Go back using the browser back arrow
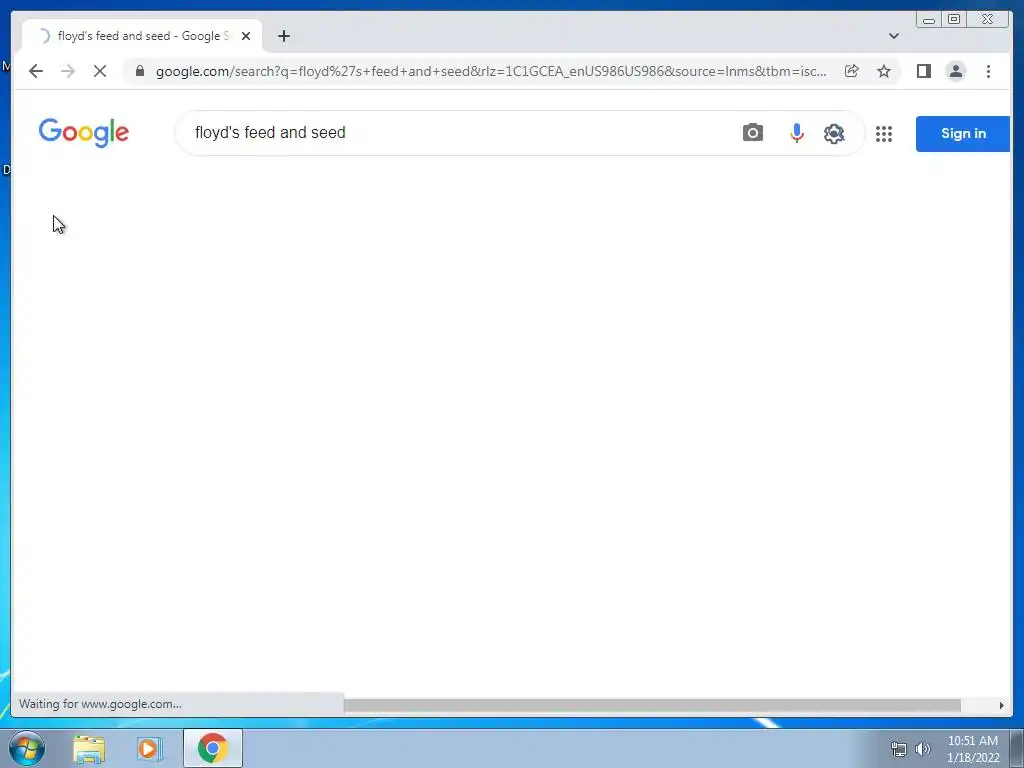Viewport: 1024px width, 768px height. point(36,71)
